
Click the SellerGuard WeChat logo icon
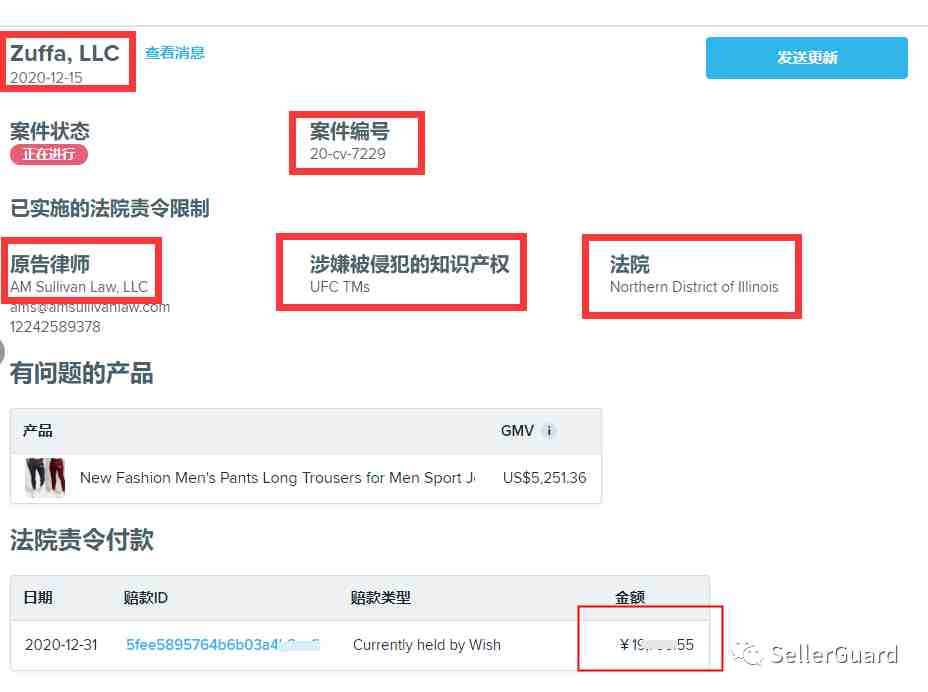click(747, 654)
